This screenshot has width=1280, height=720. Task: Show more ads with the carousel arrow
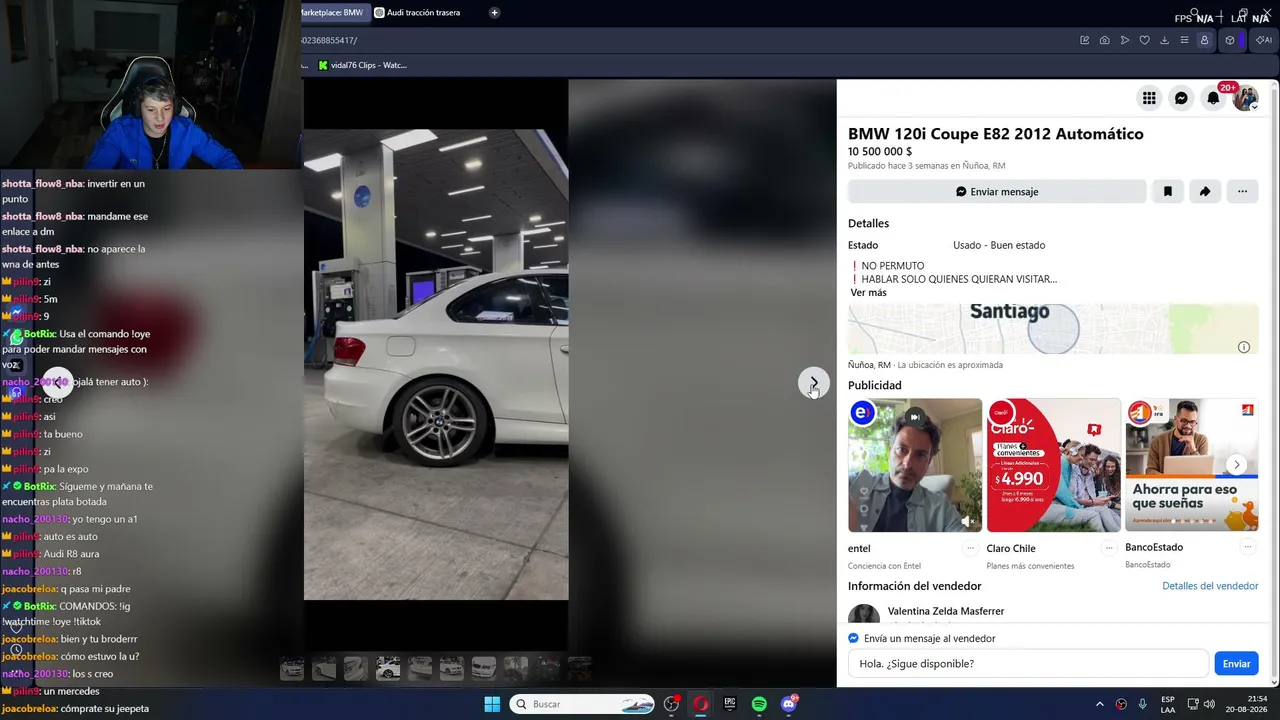coord(1237,464)
